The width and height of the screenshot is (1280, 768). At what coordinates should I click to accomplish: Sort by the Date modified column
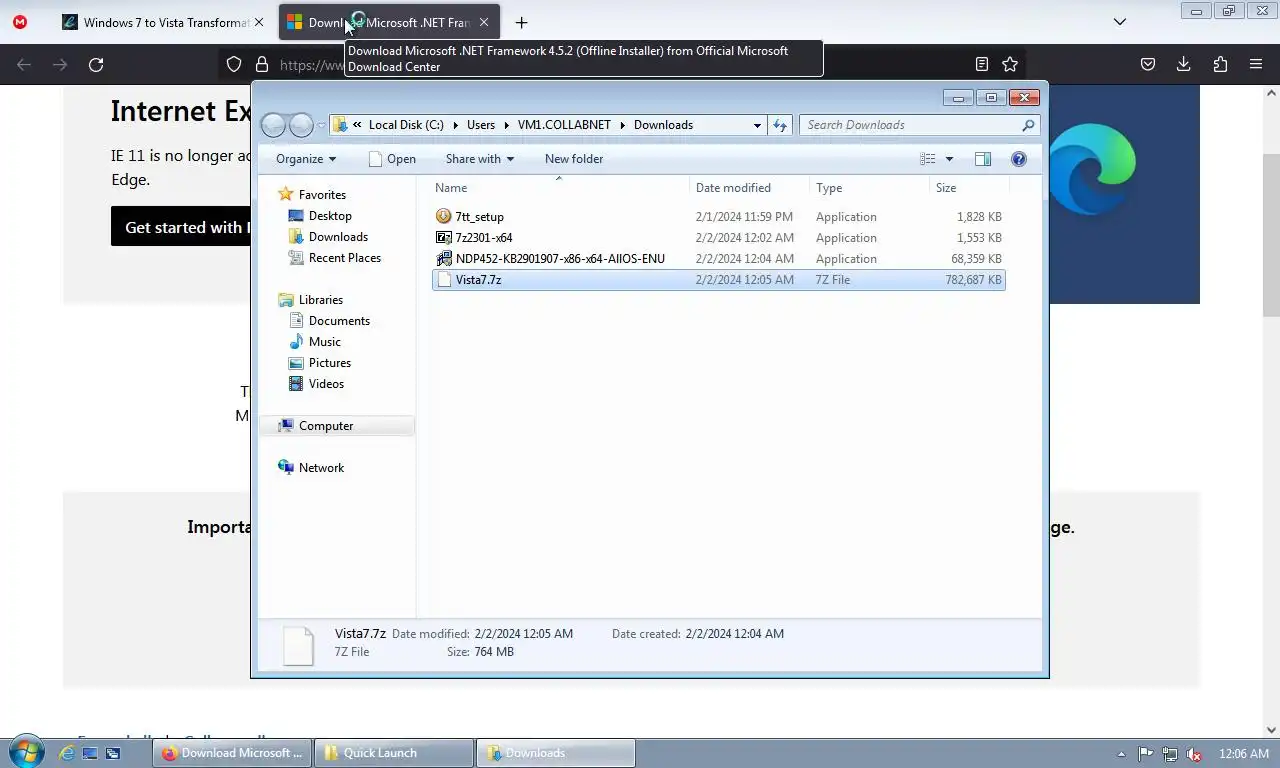733,188
